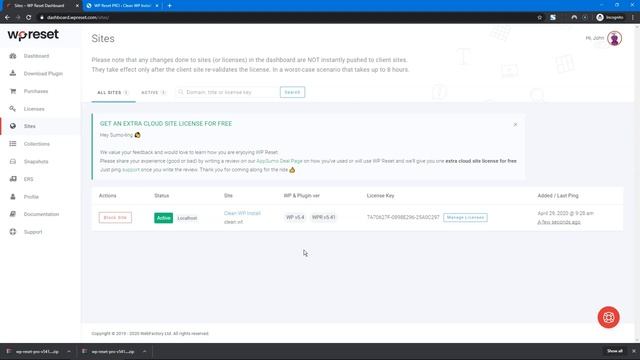Select Sites globe icon in sidebar
This screenshot has width=640, height=360.
coord(13,126)
